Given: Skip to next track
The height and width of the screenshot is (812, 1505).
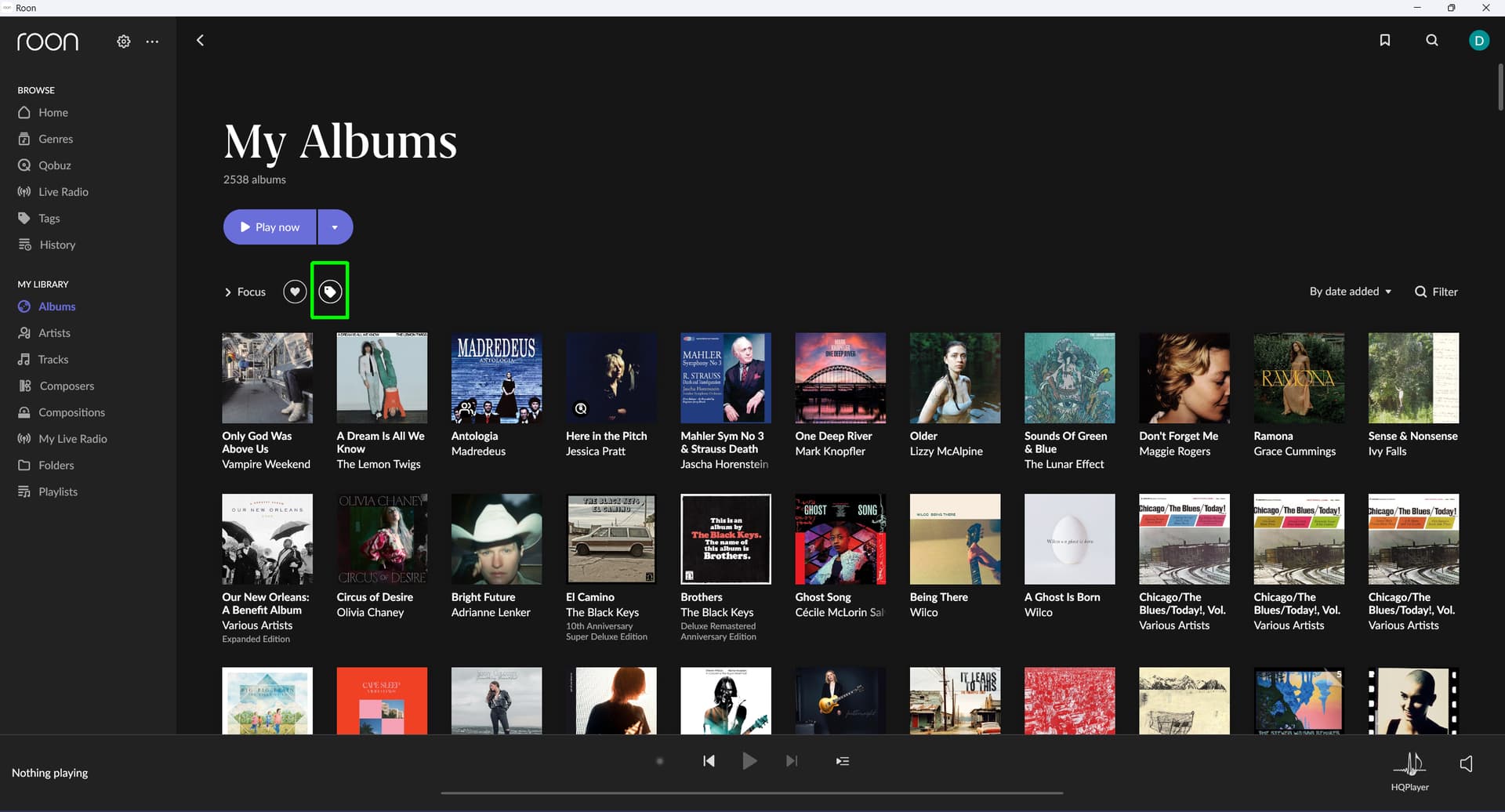Looking at the screenshot, I should click(x=792, y=761).
